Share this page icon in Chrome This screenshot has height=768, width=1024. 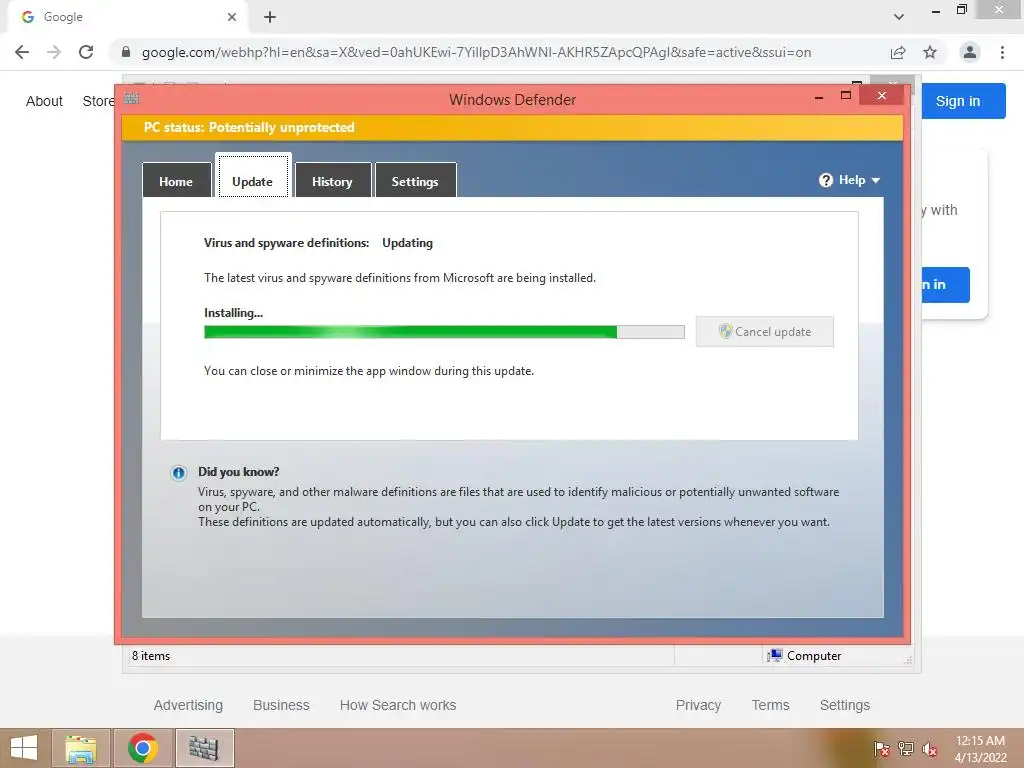898,52
